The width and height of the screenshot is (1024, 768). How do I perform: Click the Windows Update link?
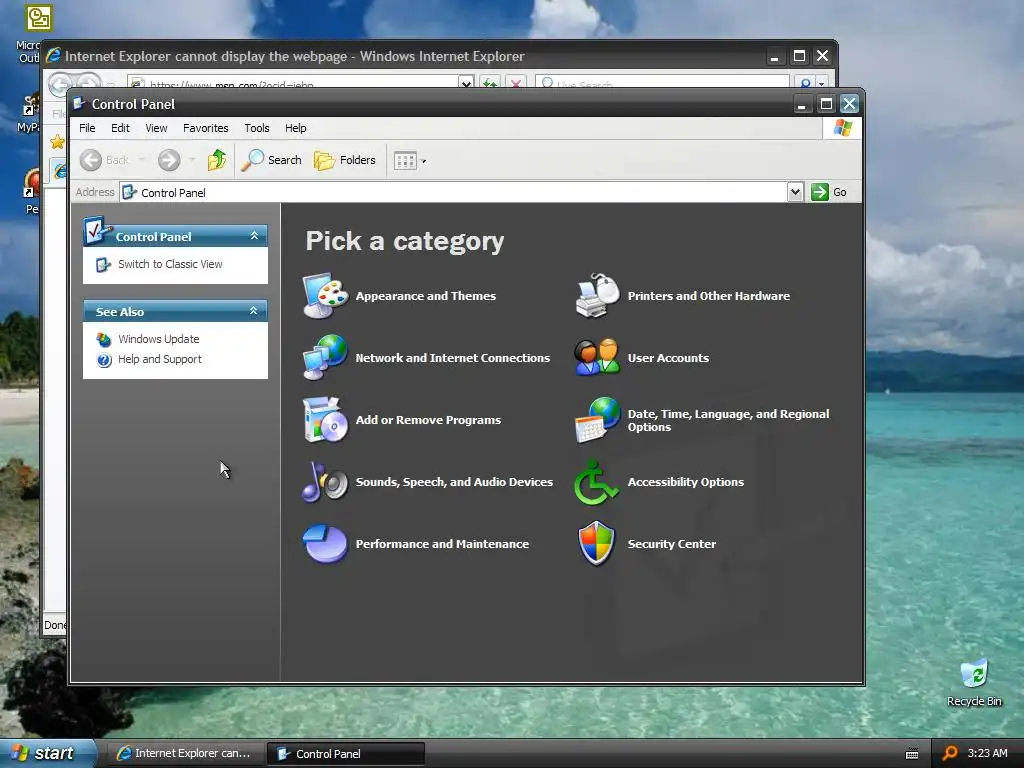coord(159,339)
